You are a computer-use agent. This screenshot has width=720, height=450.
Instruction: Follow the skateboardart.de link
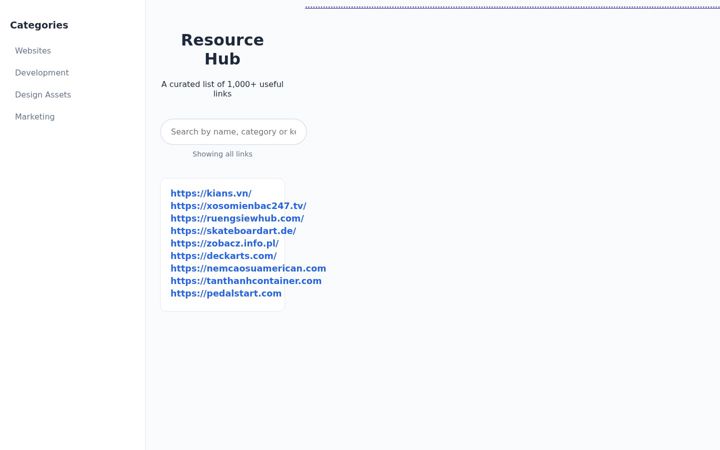click(233, 231)
